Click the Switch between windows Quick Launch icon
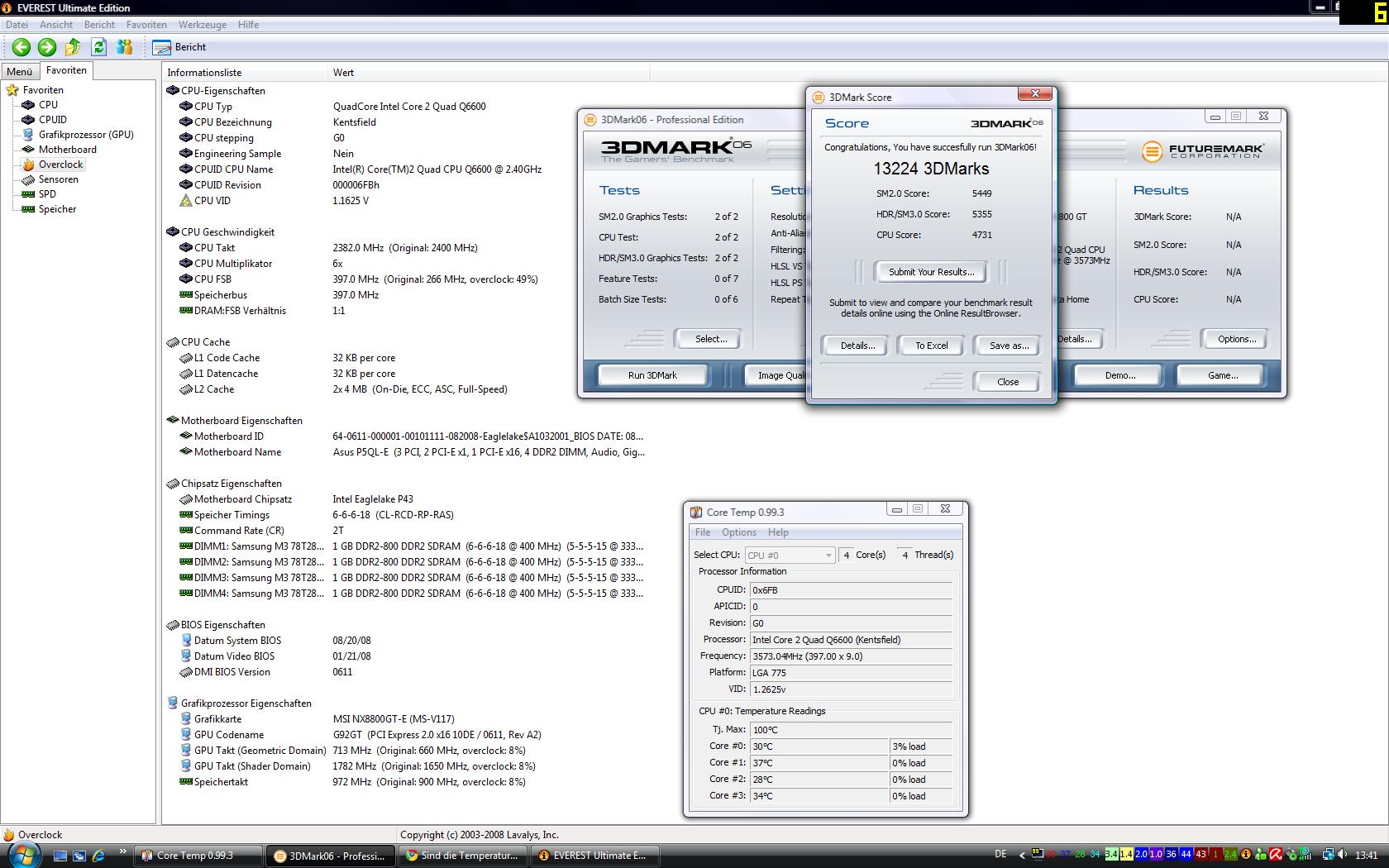The image size is (1389, 868). coord(79,856)
